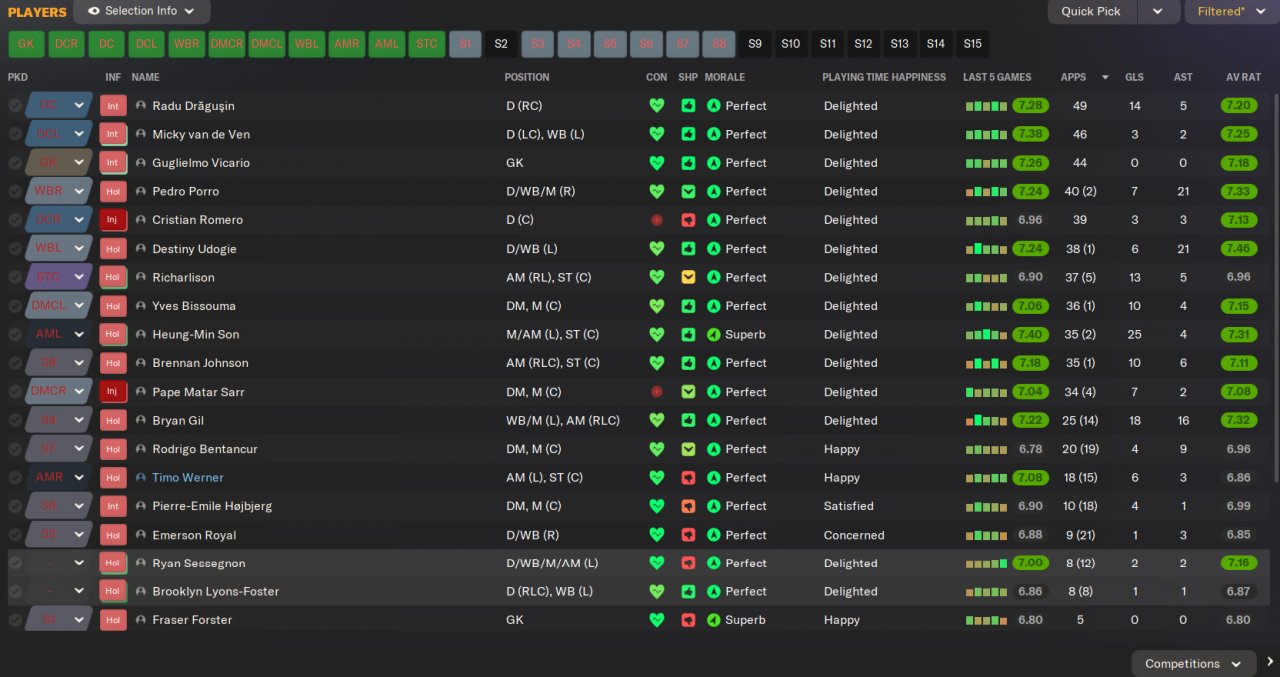The image size is (1280, 677).
Task: Select the S9 substitute slot
Action: click(x=755, y=44)
